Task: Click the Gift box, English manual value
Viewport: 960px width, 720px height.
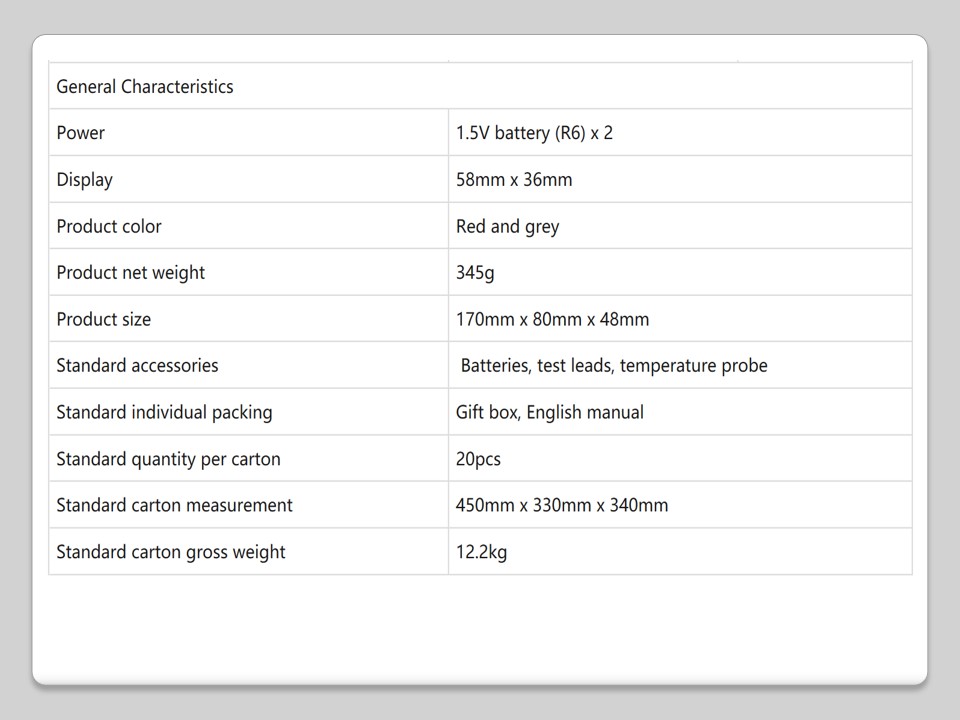Action: pos(550,412)
